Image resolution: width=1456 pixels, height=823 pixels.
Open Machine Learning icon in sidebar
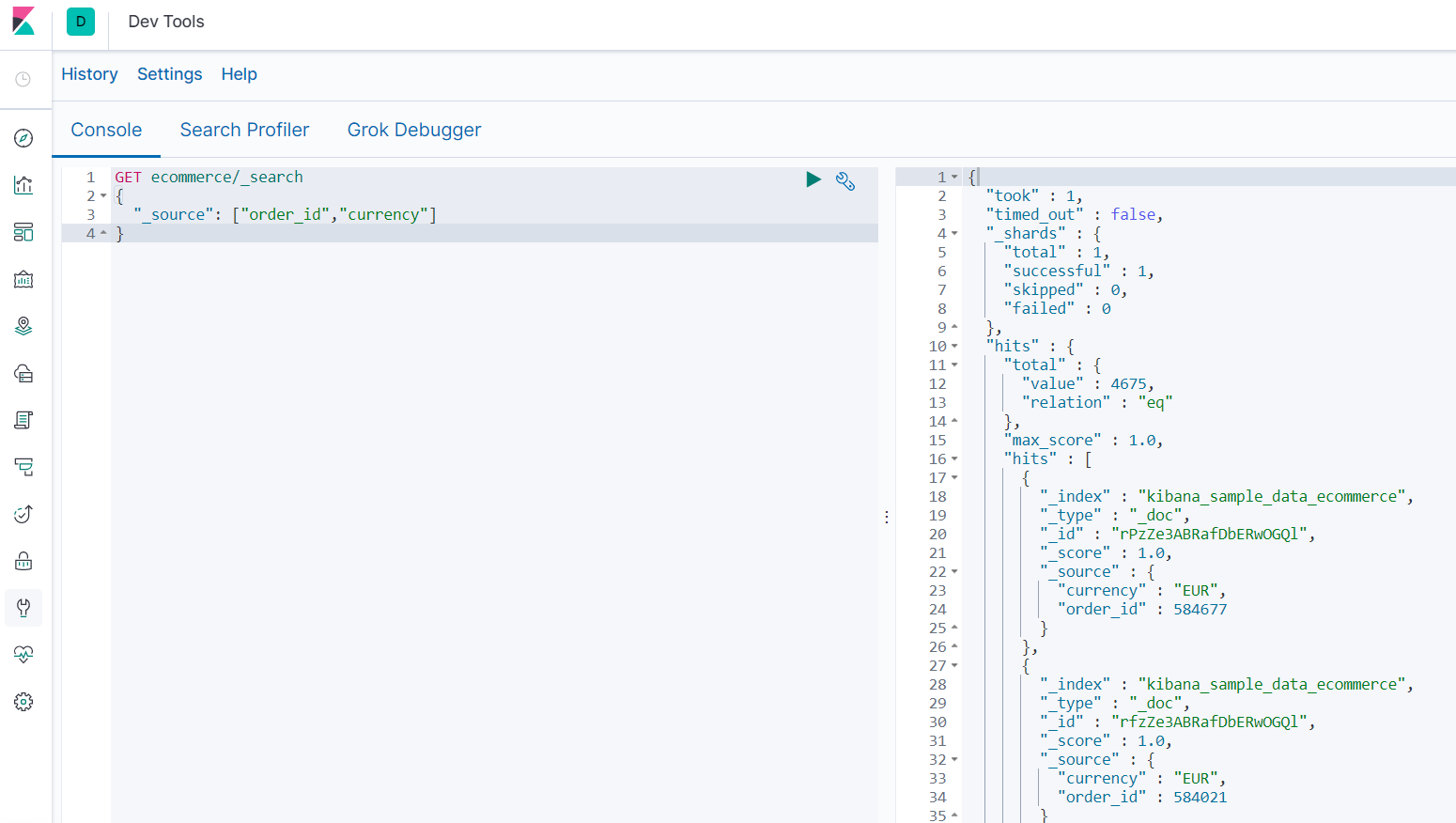click(23, 373)
